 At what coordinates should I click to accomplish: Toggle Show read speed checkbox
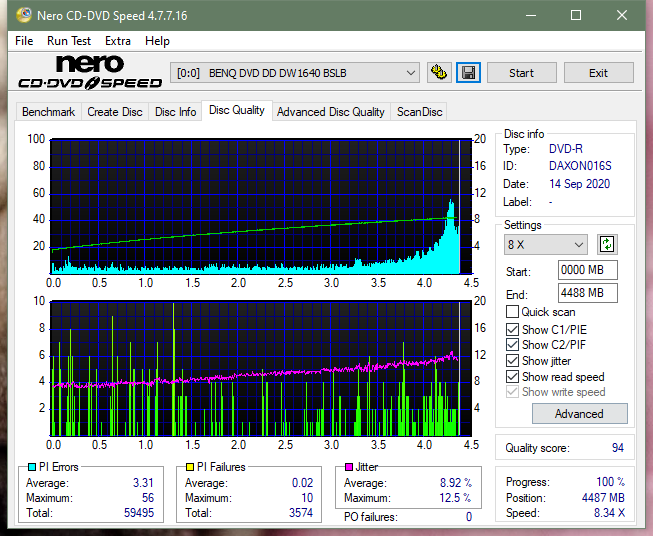[x=512, y=376]
